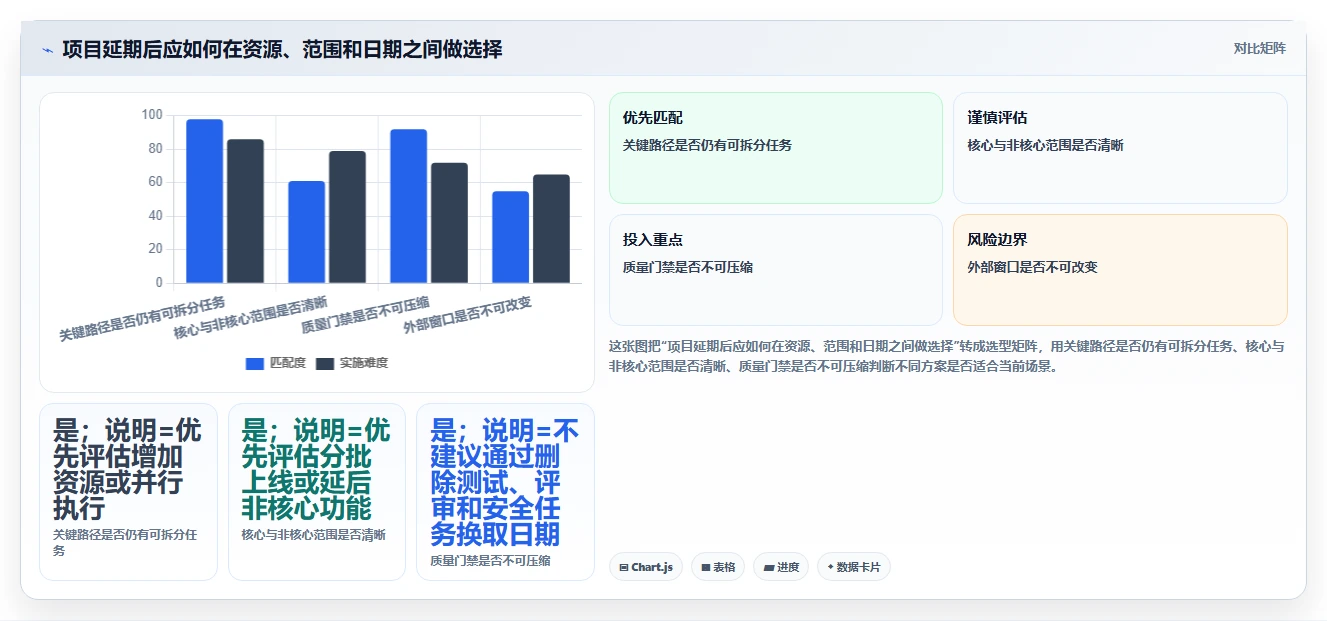
Task: Click the icon in the 表格 tag
Action: tap(706, 567)
